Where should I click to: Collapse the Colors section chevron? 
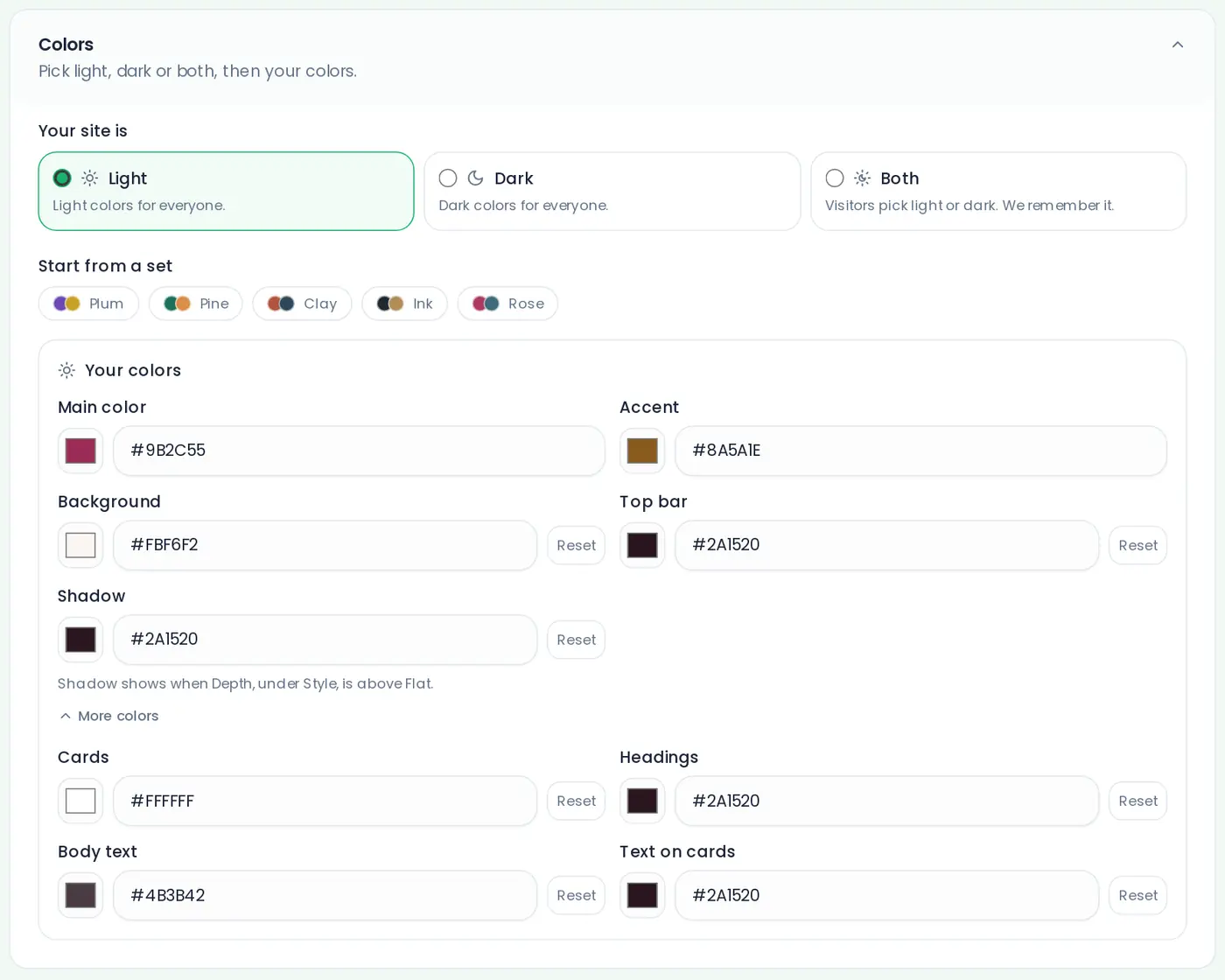click(1178, 45)
